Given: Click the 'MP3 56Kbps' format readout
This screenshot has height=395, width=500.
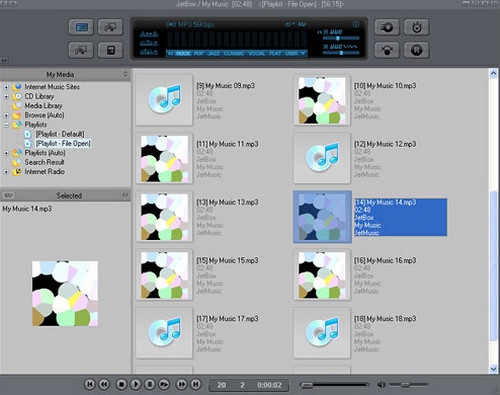Looking at the screenshot, I should coord(196,24).
